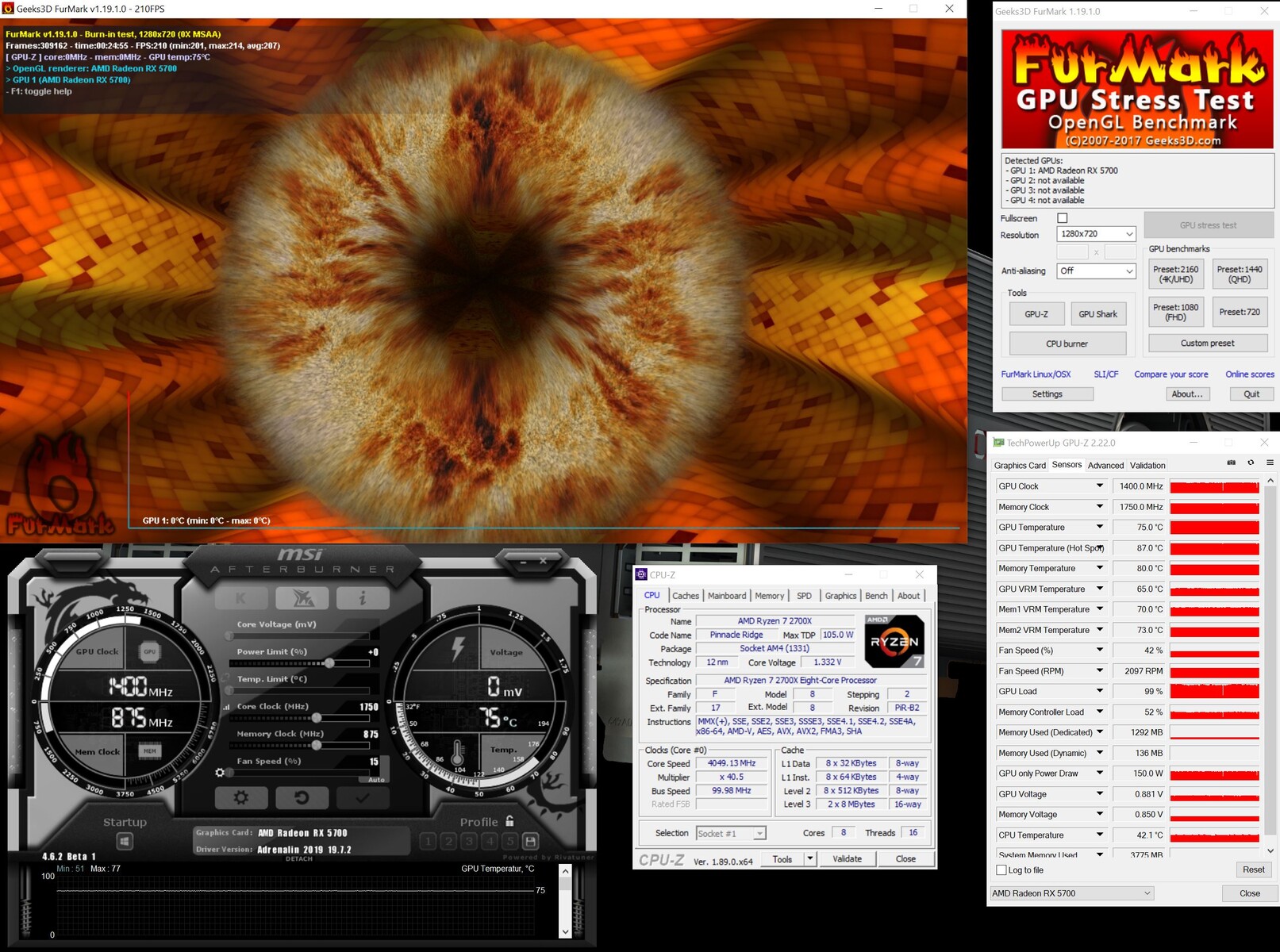Expand the GPU Load sensor dropdown
Image resolution: width=1280 pixels, height=952 pixels.
(x=1100, y=692)
